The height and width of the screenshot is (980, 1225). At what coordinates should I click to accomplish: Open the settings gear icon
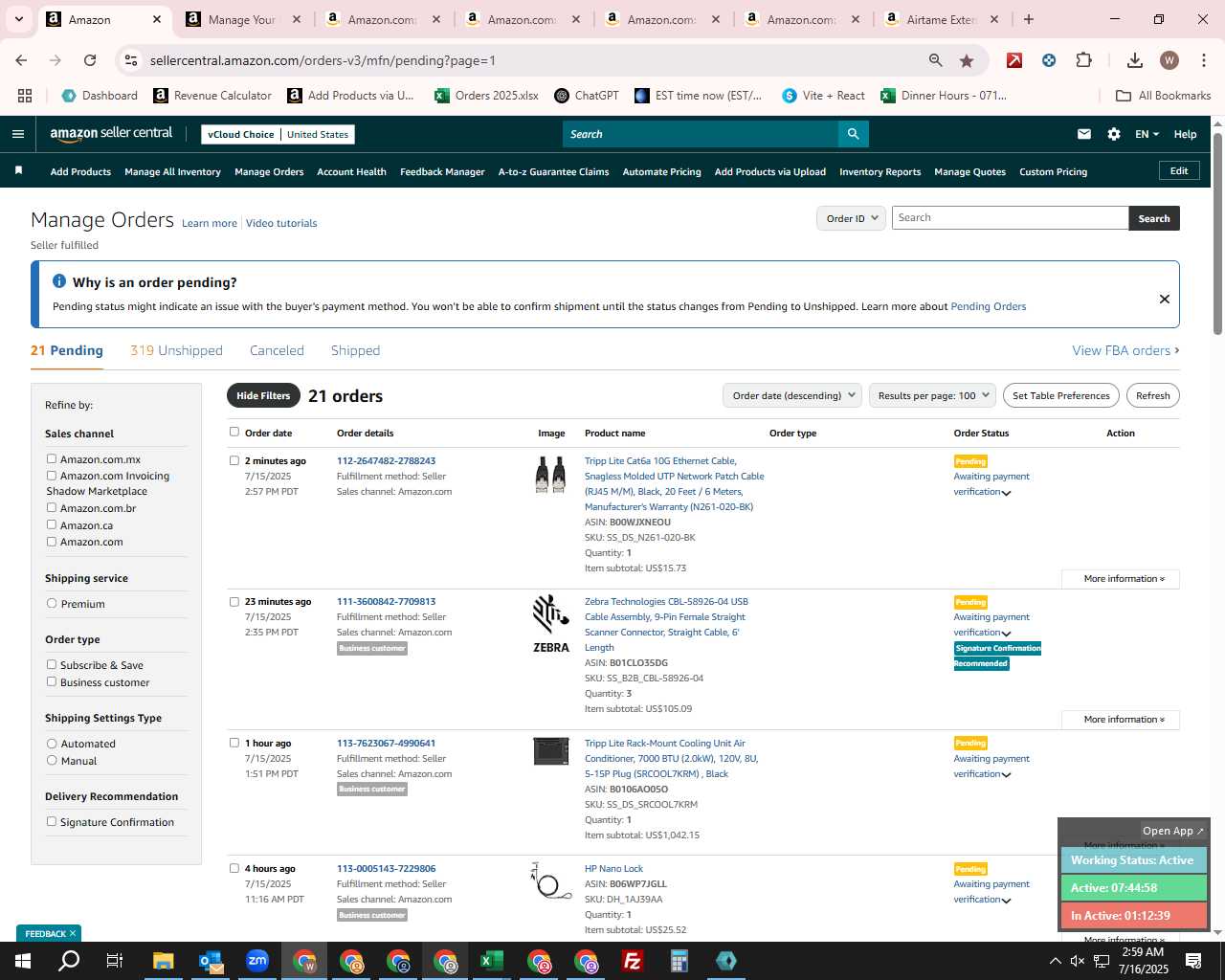(1114, 134)
